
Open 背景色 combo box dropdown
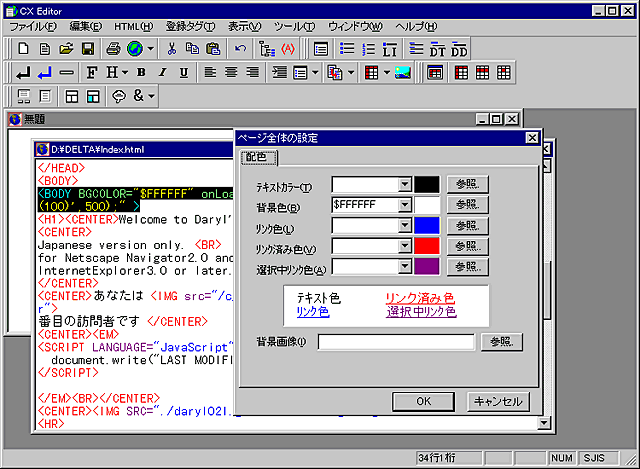[404, 204]
